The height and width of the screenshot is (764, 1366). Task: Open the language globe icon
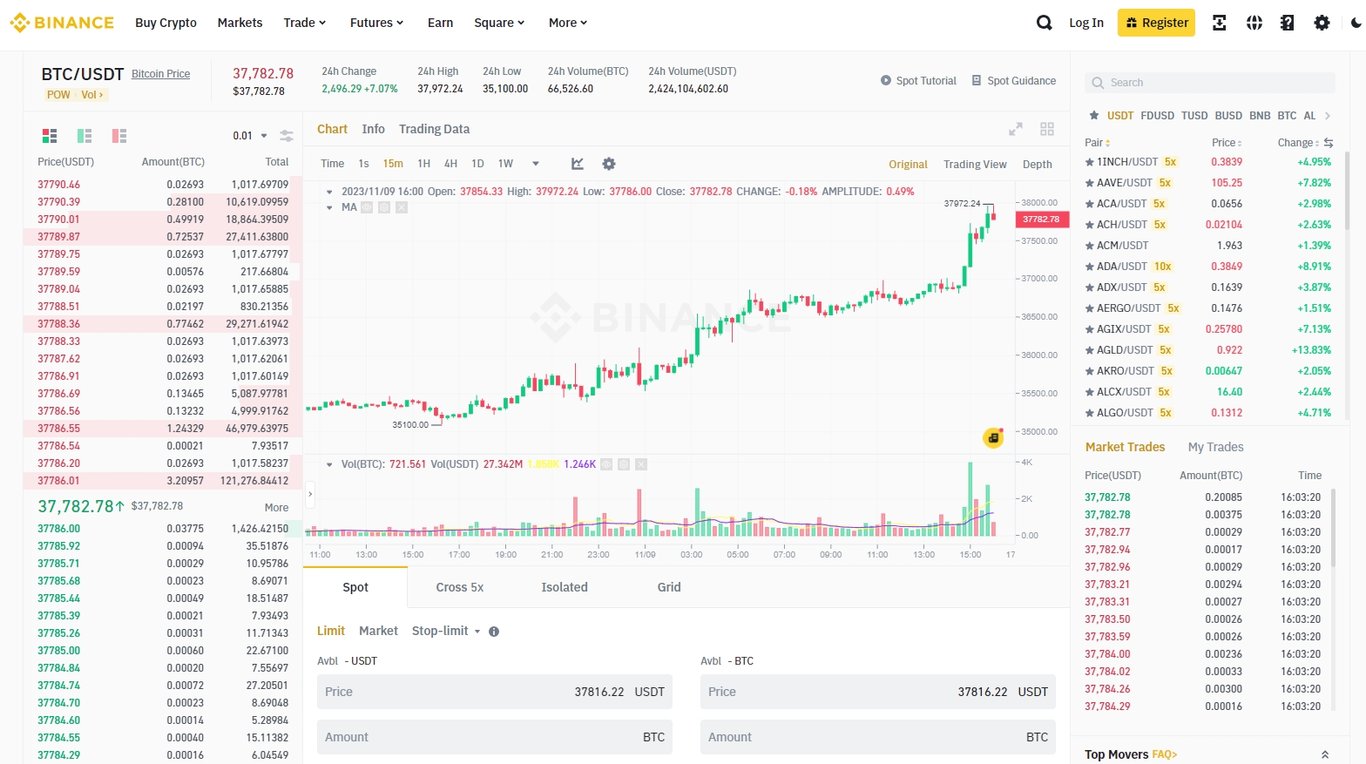click(x=1254, y=22)
